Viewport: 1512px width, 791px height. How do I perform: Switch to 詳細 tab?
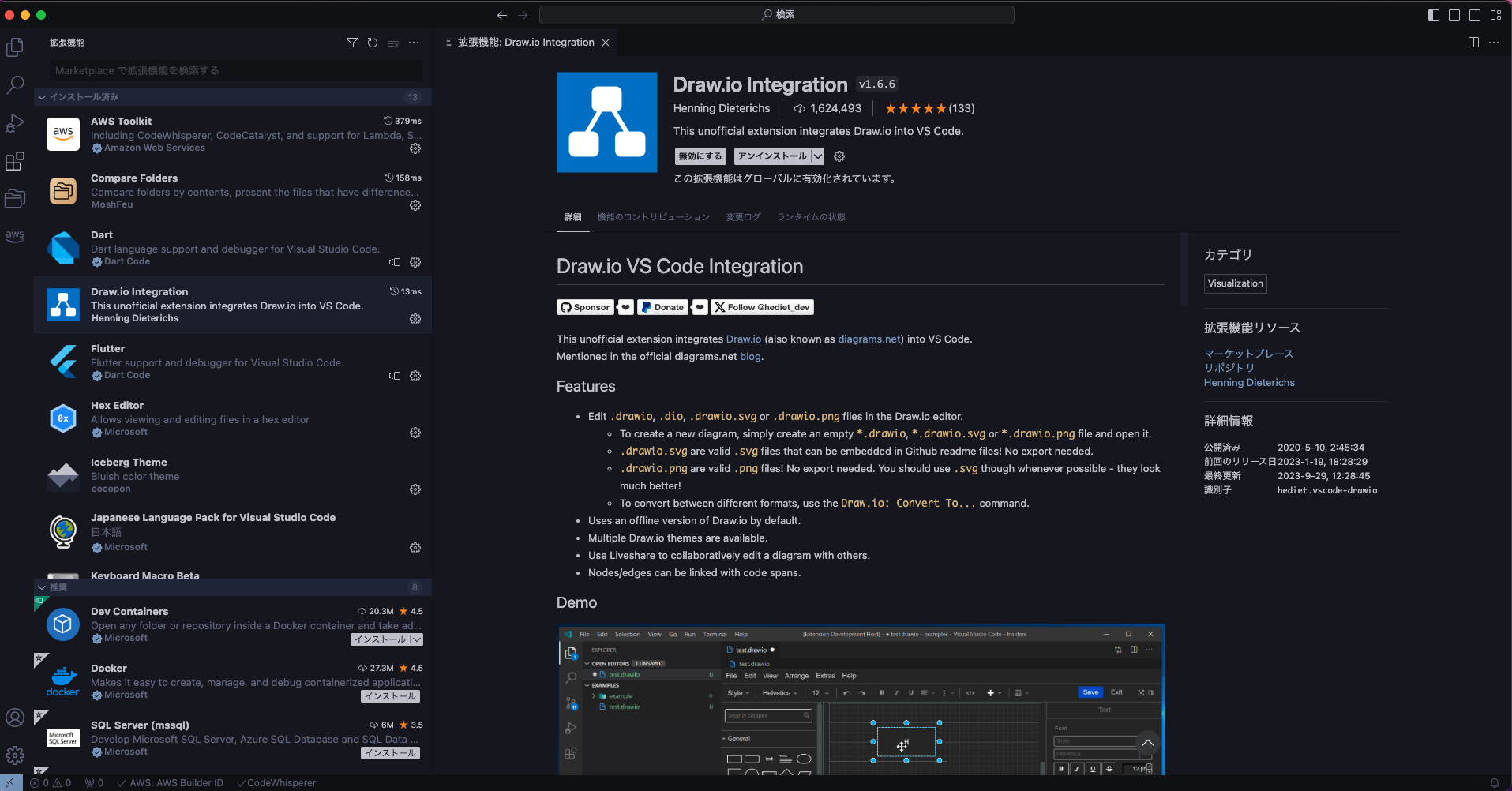573,217
